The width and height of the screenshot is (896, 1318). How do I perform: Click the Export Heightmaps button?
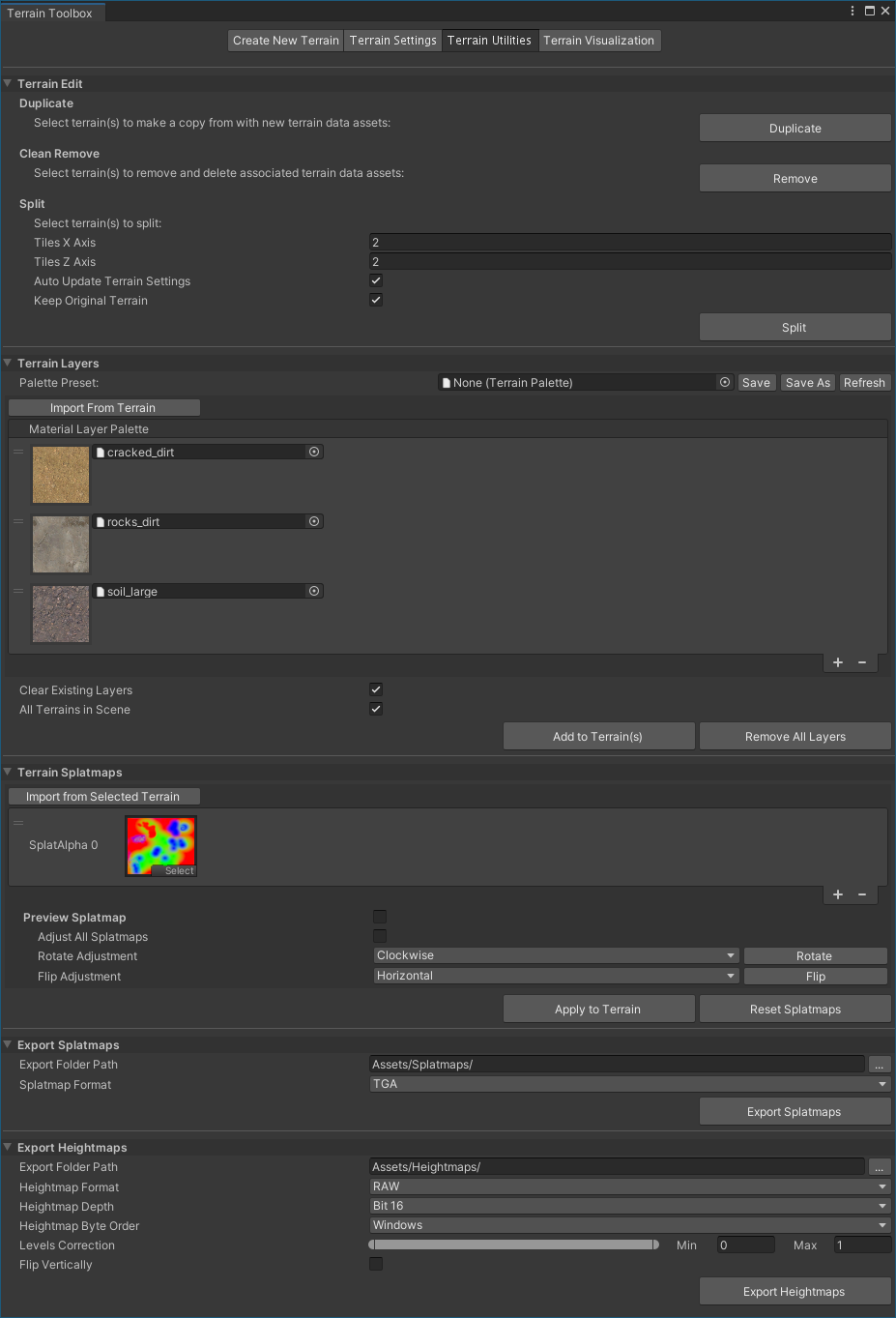click(x=794, y=1292)
